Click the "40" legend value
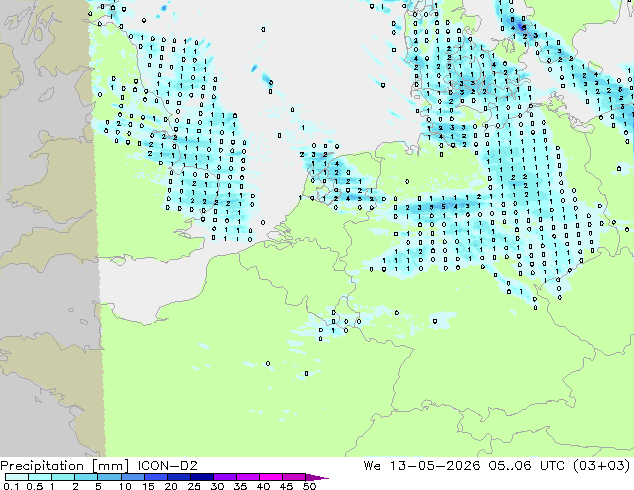 point(263,486)
